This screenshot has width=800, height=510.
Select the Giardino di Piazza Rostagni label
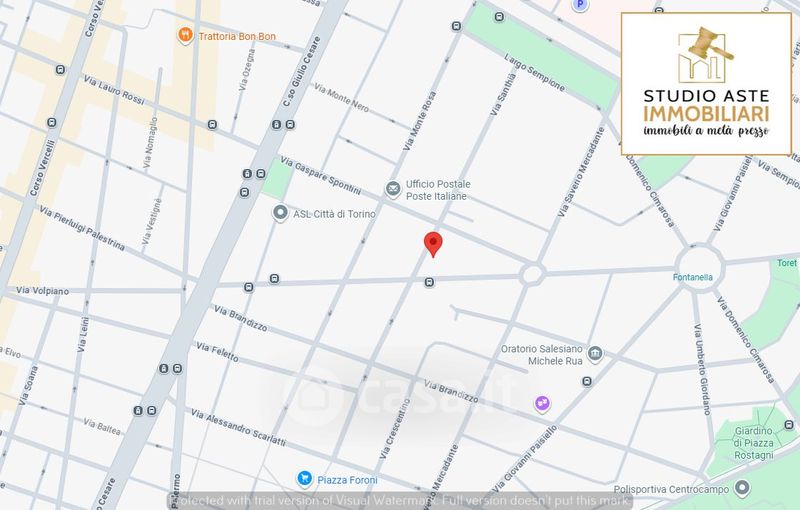click(754, 443)
